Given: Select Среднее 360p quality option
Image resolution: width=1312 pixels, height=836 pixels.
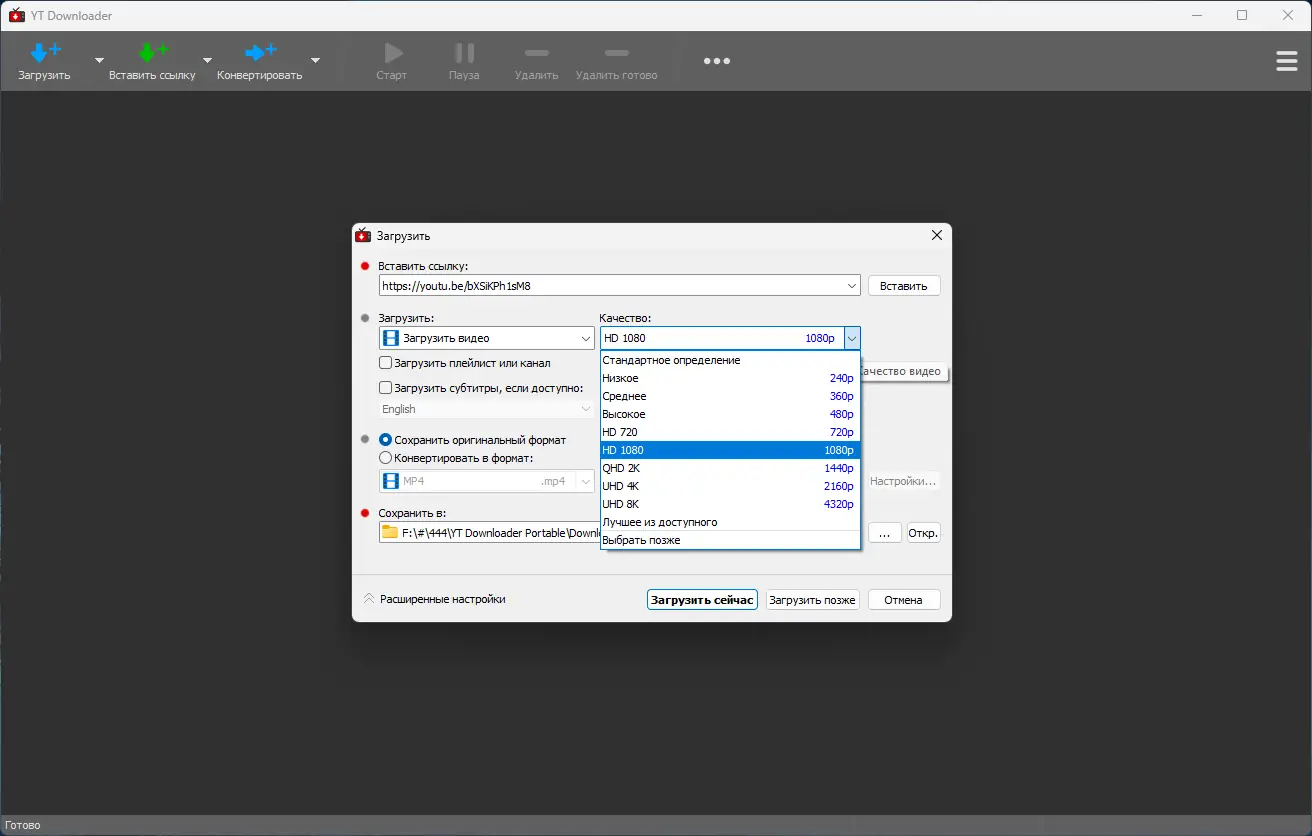Looking at the screenshot, I should point(730,396).
